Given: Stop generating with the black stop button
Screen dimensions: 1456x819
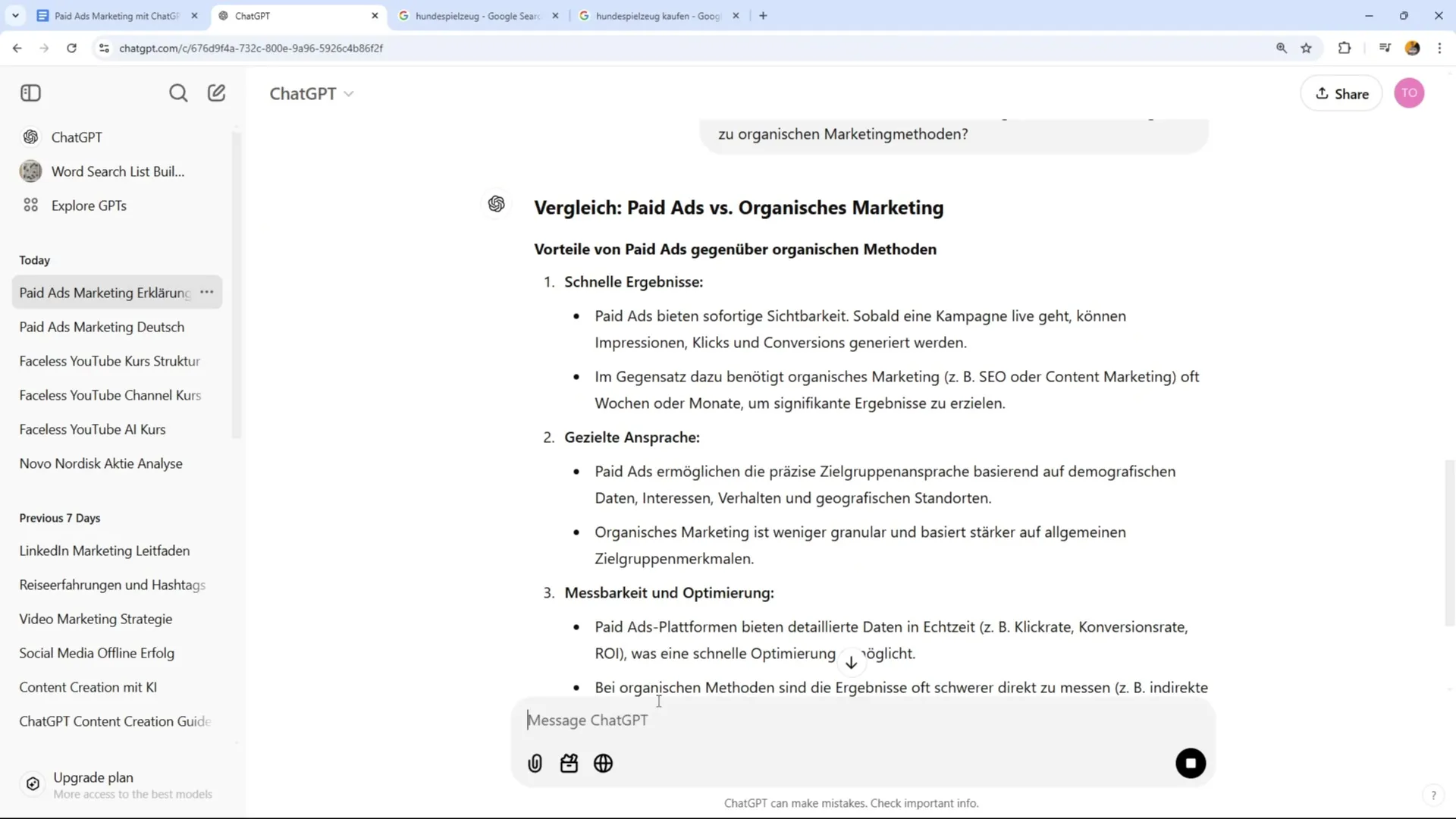Looking at the screenshot, I should pos(1191,764).
